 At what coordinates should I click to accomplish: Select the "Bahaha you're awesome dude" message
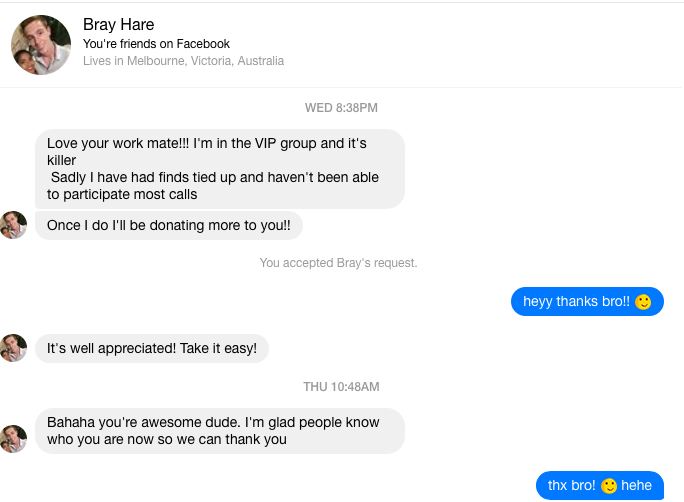coord(213,431)
